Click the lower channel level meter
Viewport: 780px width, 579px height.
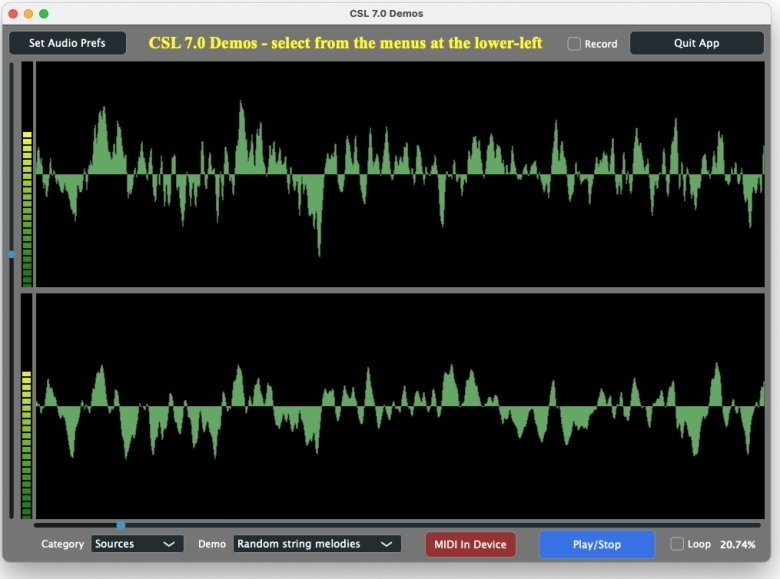27,406
